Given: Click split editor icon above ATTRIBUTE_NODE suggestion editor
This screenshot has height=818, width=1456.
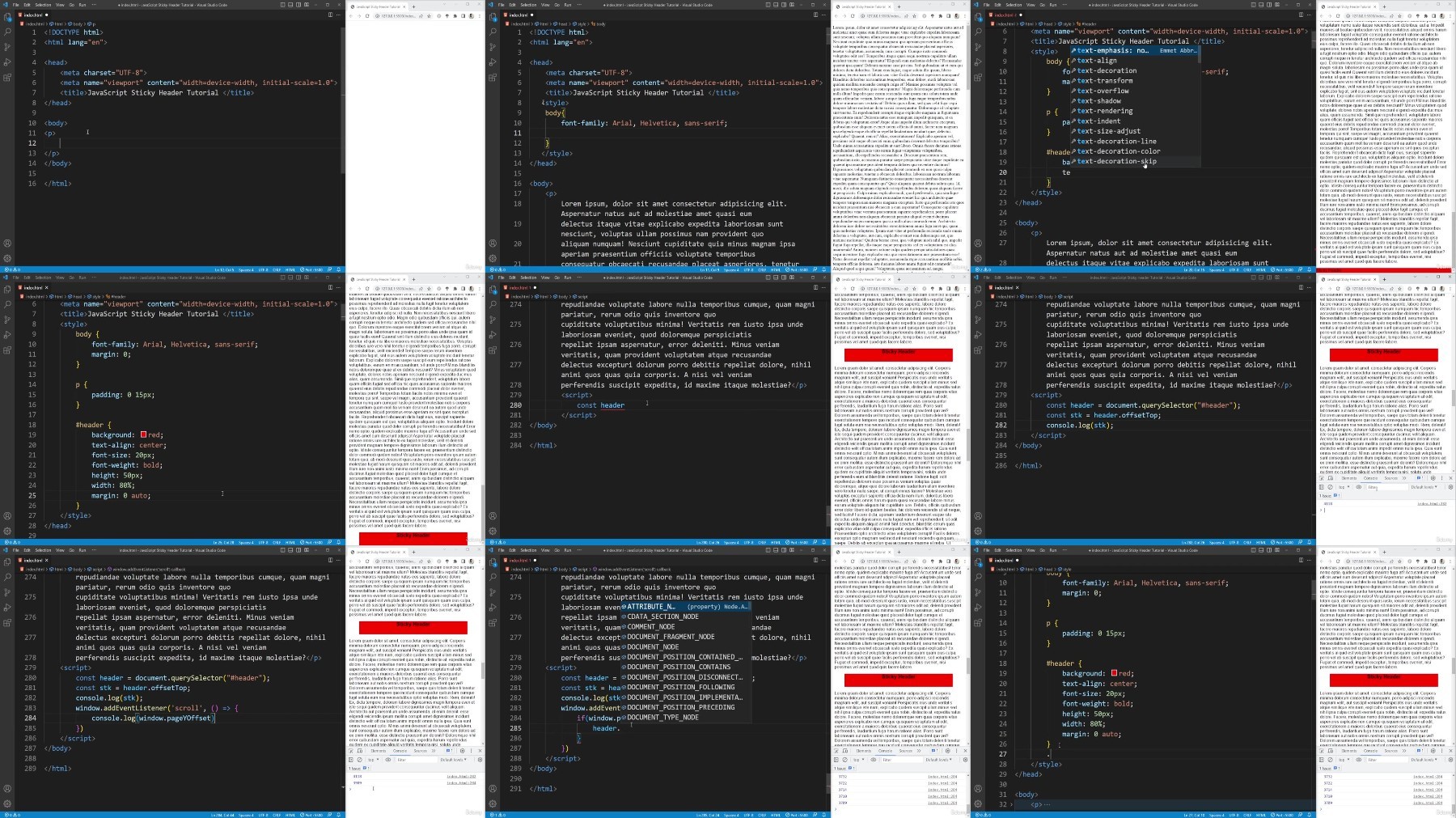Looking at the screenshot, I should [x=815, y=560].
